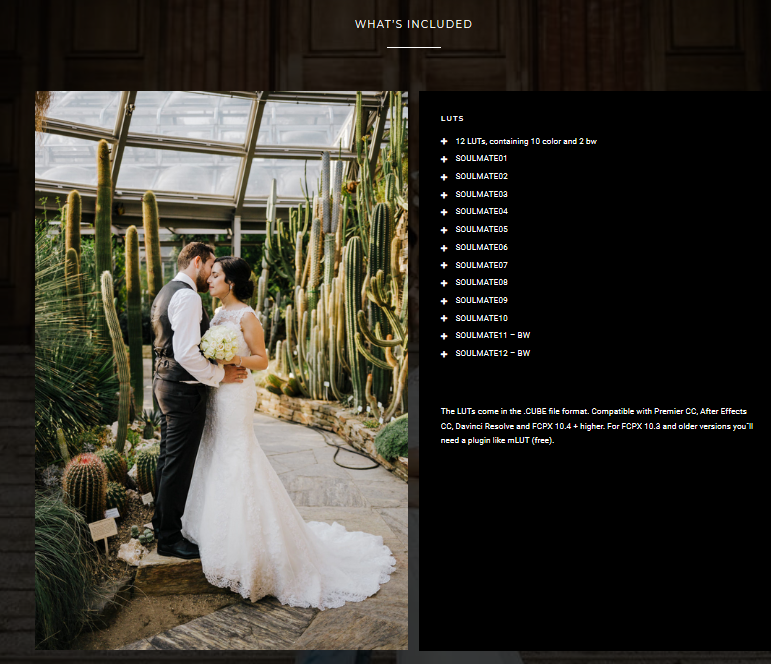This screenshot has height=664, width=771.
Task: Click the SOULMATE12 – BW label
Action: point(492,353)
